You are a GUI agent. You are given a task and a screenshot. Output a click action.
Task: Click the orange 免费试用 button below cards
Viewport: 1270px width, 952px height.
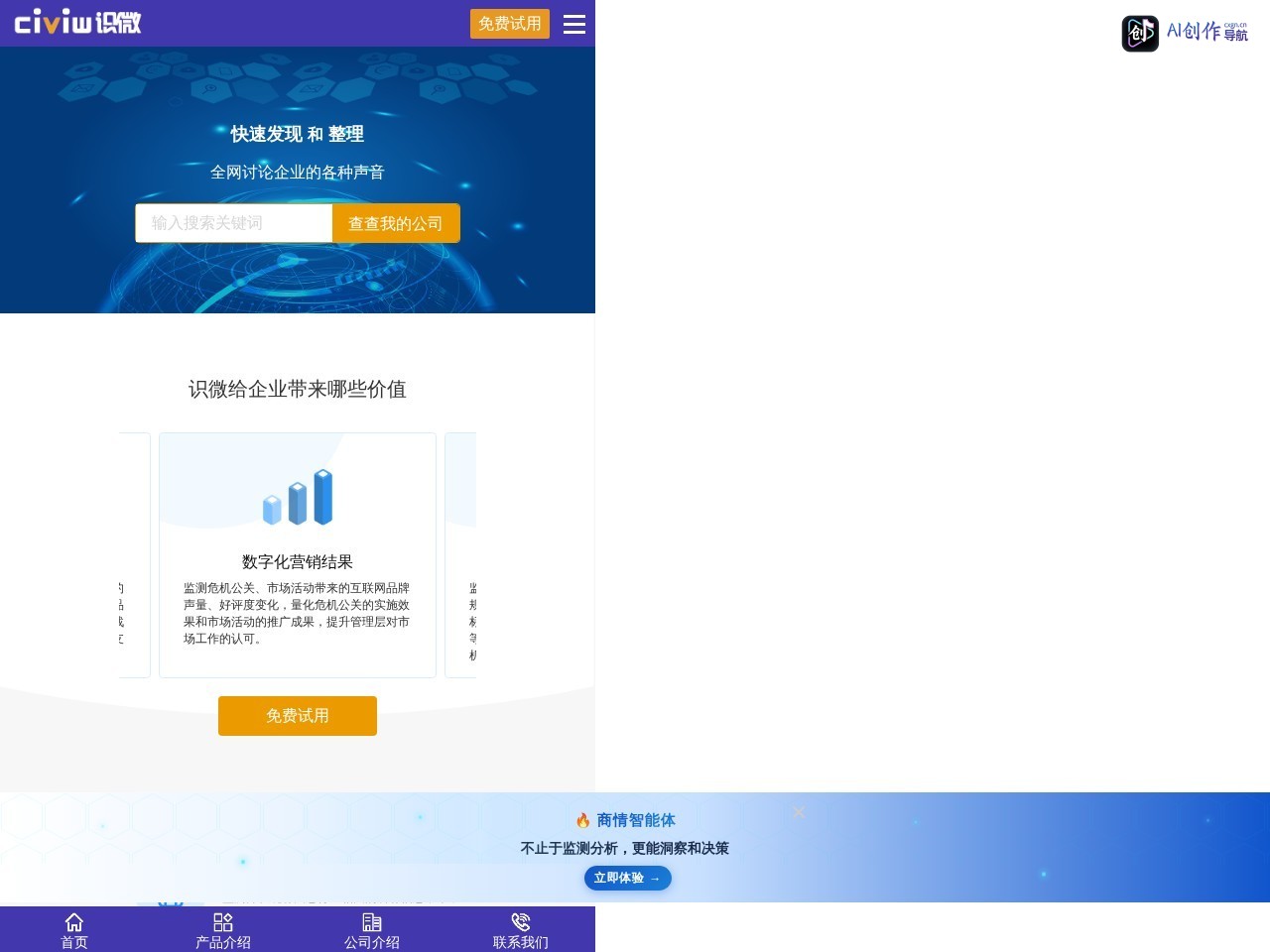click(x=298, y=716)
